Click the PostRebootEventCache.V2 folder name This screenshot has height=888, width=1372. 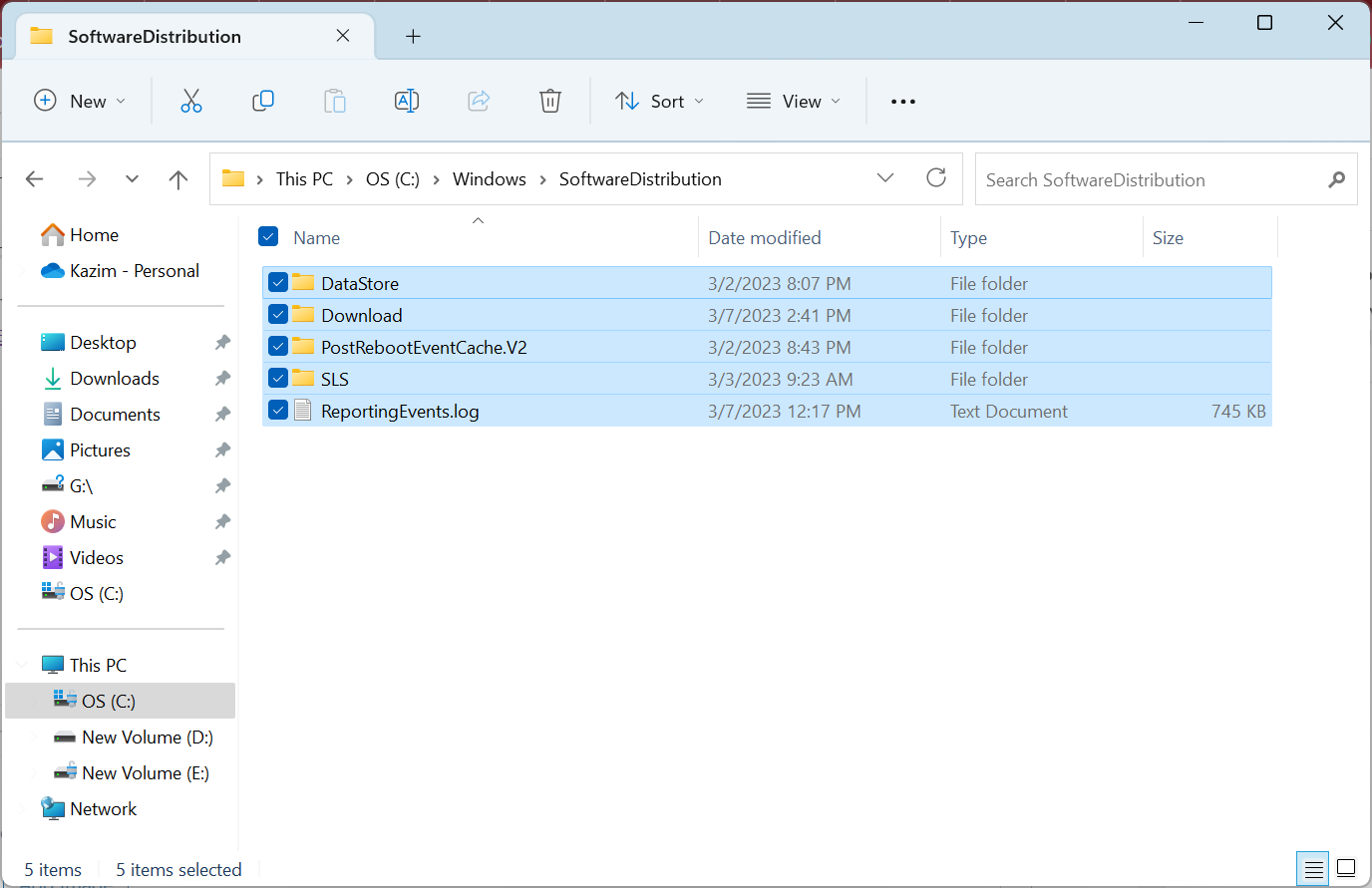(x=424, y=348)
